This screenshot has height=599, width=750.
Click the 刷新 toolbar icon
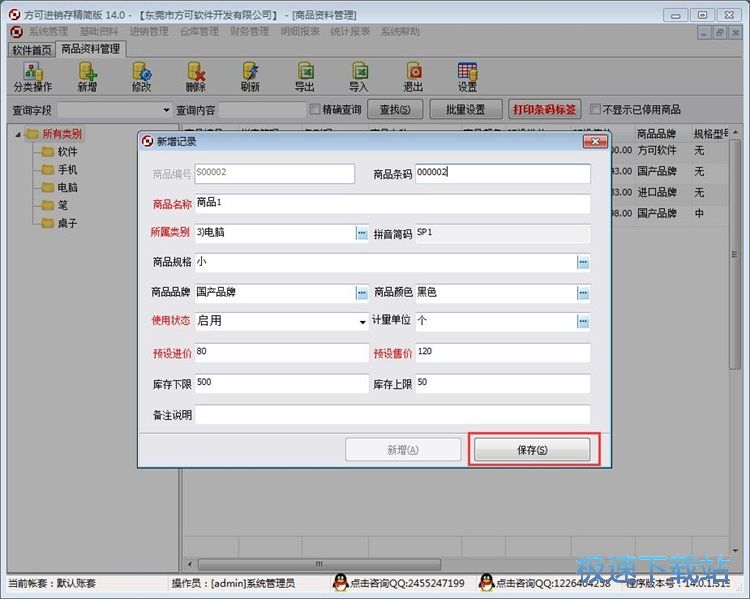click(x=250, y=77)
